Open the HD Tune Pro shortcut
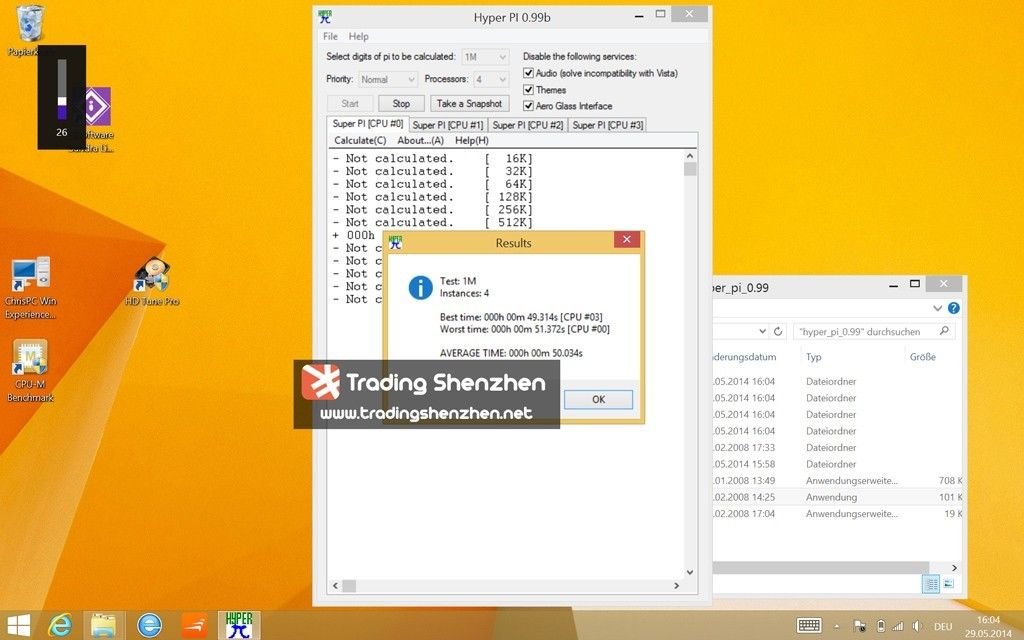The height and width of the screenshot is (640, 1024). tap(152, 281)
